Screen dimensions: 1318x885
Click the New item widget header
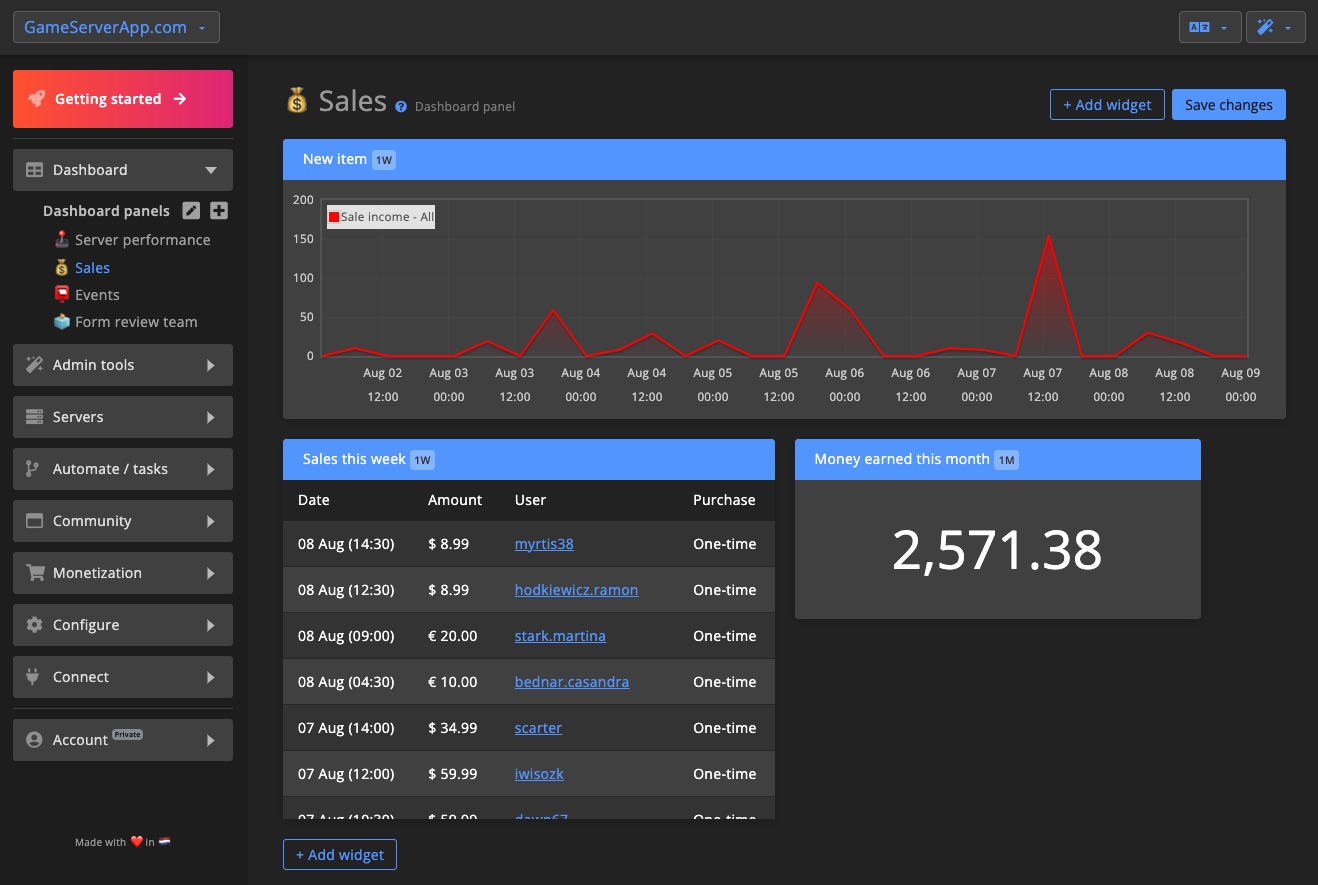click(784, 160)
